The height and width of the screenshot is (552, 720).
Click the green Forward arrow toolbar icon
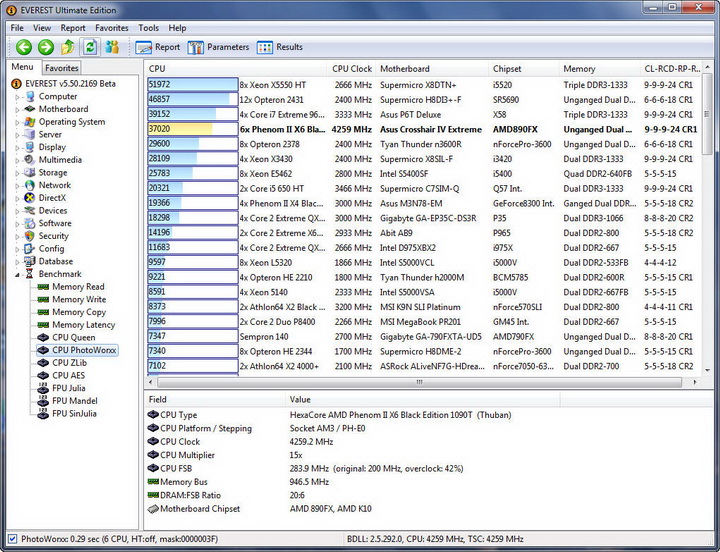pyautogui.click(x=45, y=47)
